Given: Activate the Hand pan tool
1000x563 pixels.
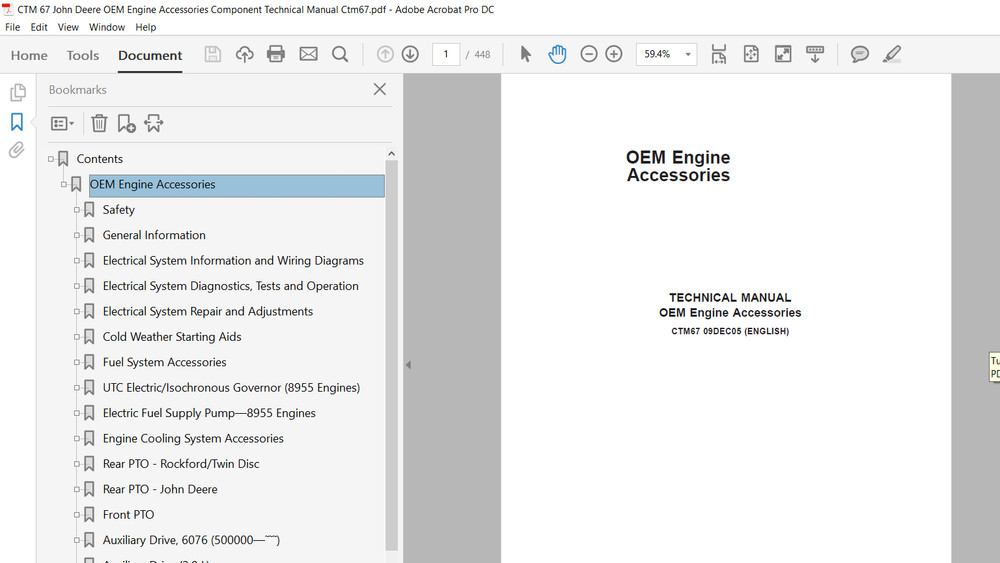Looking at the screenshot, I should 557,54.
